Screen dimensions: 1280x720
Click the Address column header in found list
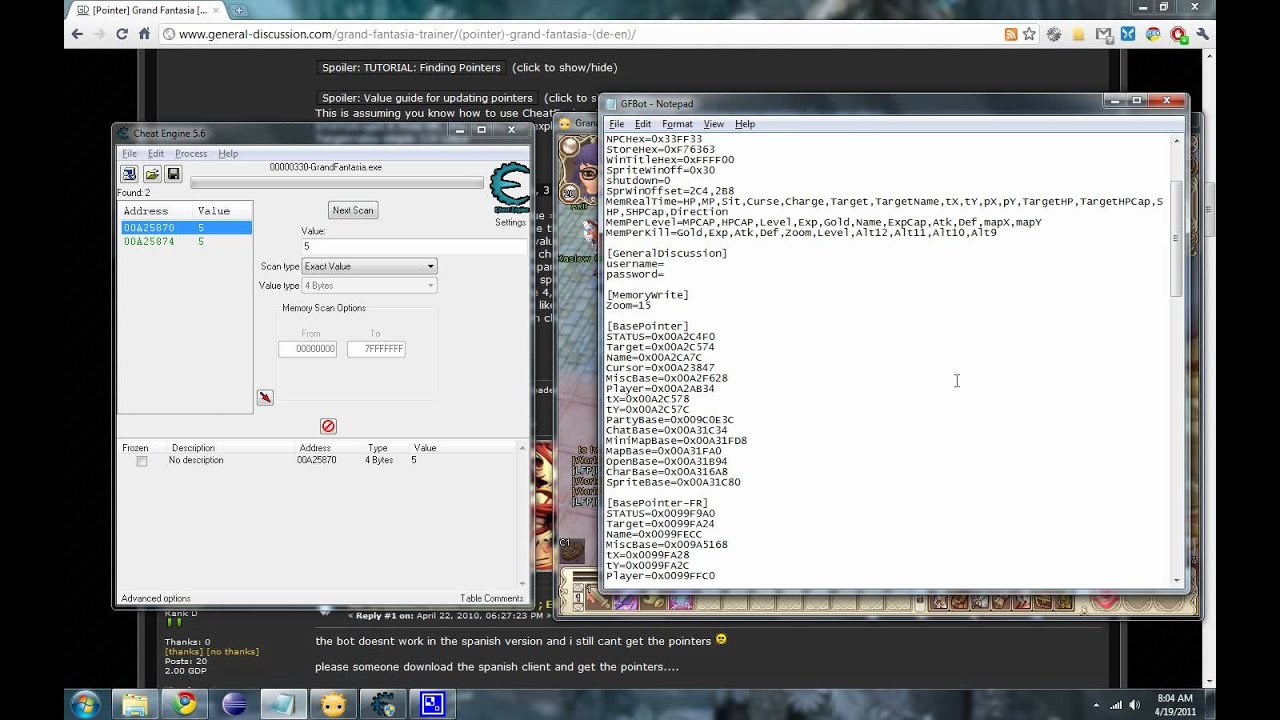146,211
